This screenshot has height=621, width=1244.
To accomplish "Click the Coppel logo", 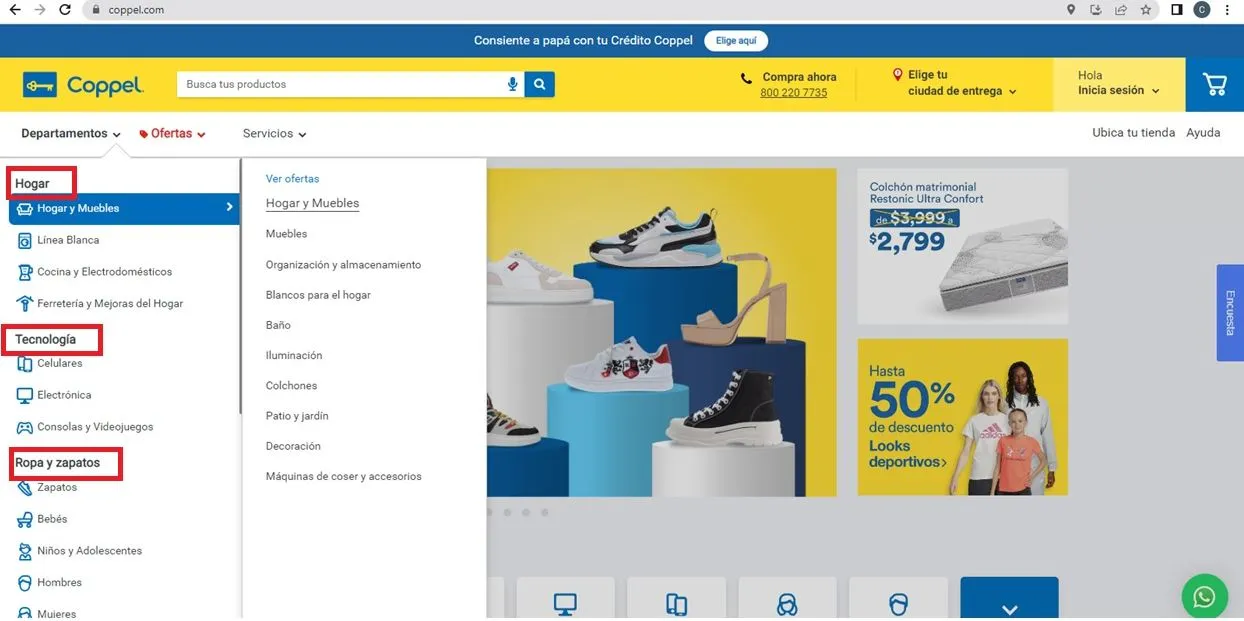I will (x=84, y=86).
